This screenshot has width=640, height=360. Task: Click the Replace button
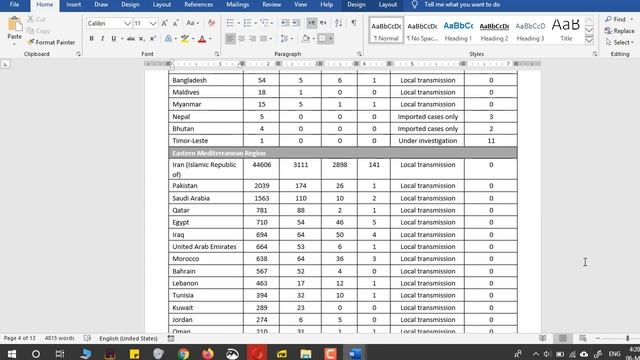point(620,31)
